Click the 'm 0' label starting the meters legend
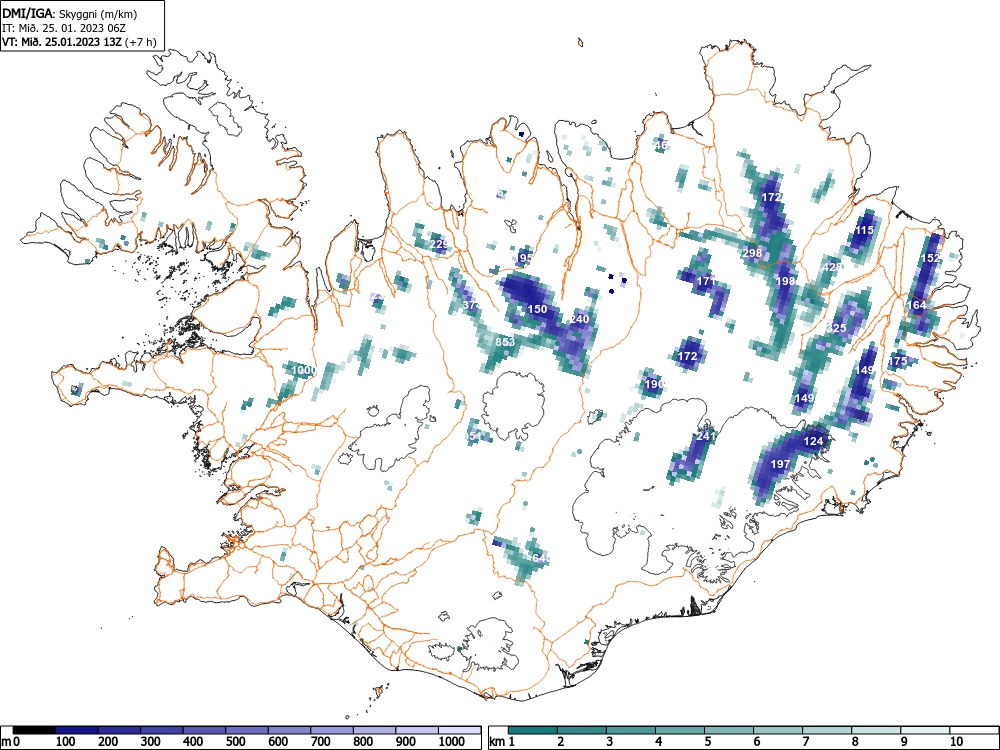1000x750 pixels. (10, 741)
